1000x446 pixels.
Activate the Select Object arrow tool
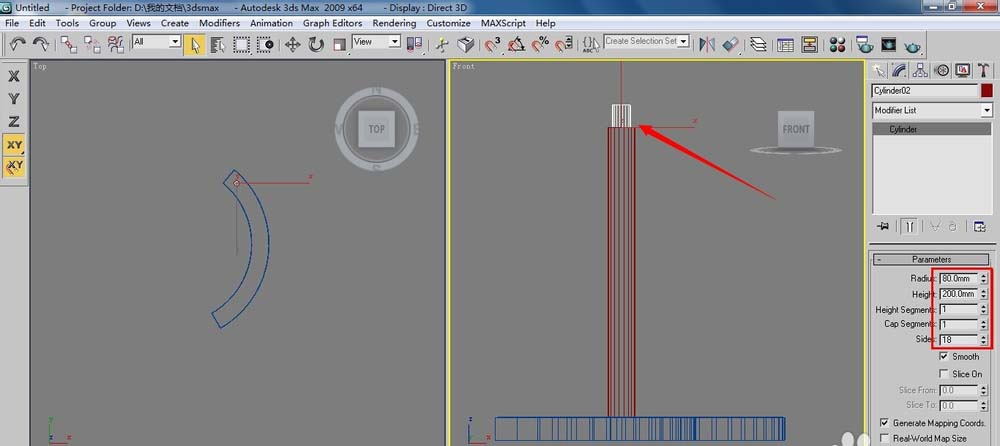pos(195,44)
